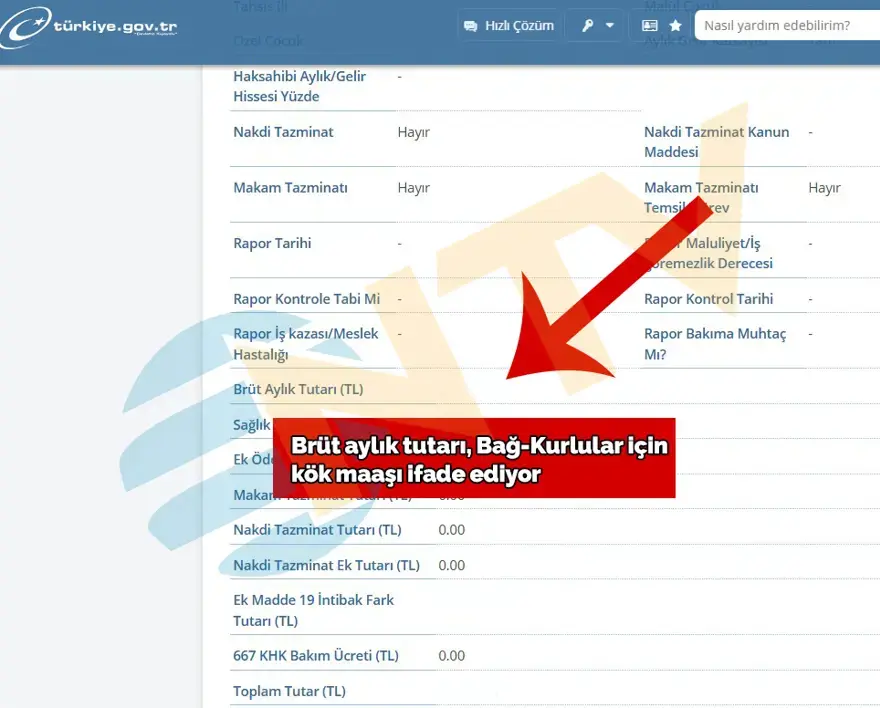This screenshot has height=708, width=880.
Task: Select 'Hayır' value next to Nakdi Tazminat
Action: (414, 132)
